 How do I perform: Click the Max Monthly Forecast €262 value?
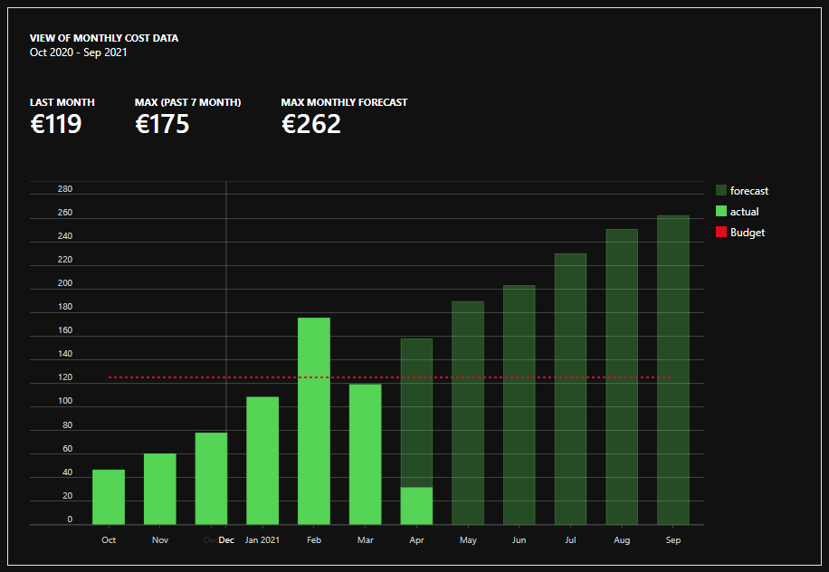(311, 124)
